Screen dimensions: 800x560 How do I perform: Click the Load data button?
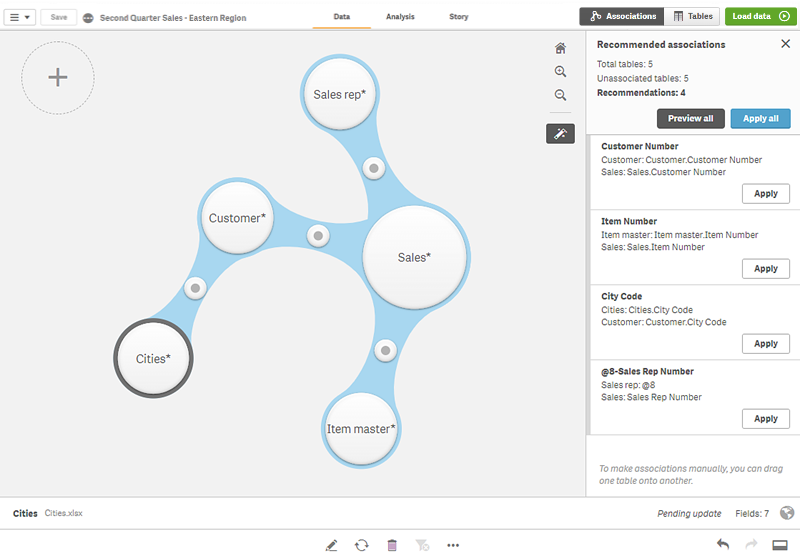click(x=760, y=16)
